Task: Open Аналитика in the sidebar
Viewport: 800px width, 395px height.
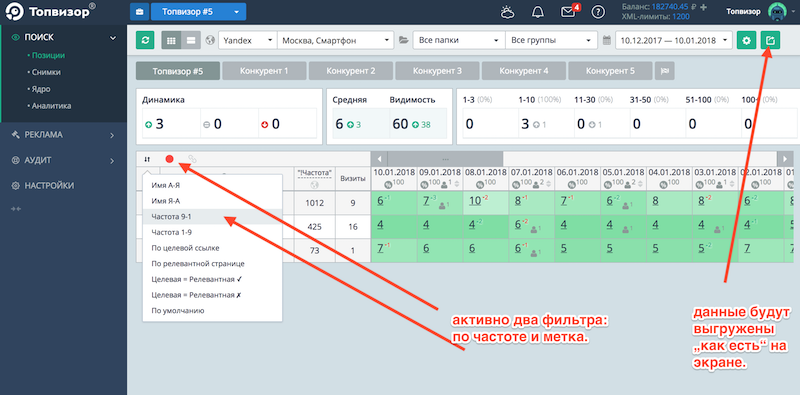Action: click(x=51, y=106)
